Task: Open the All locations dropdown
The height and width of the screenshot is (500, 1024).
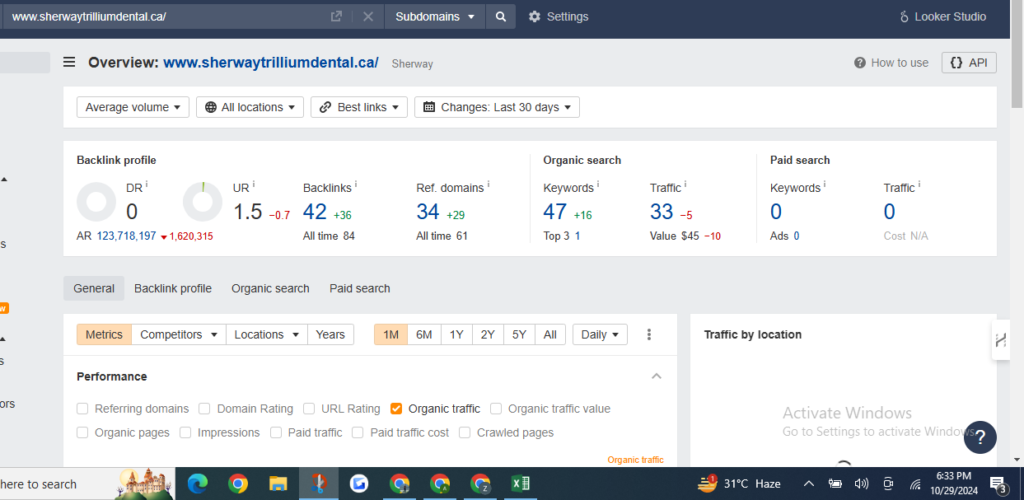Action: (250, 107)
